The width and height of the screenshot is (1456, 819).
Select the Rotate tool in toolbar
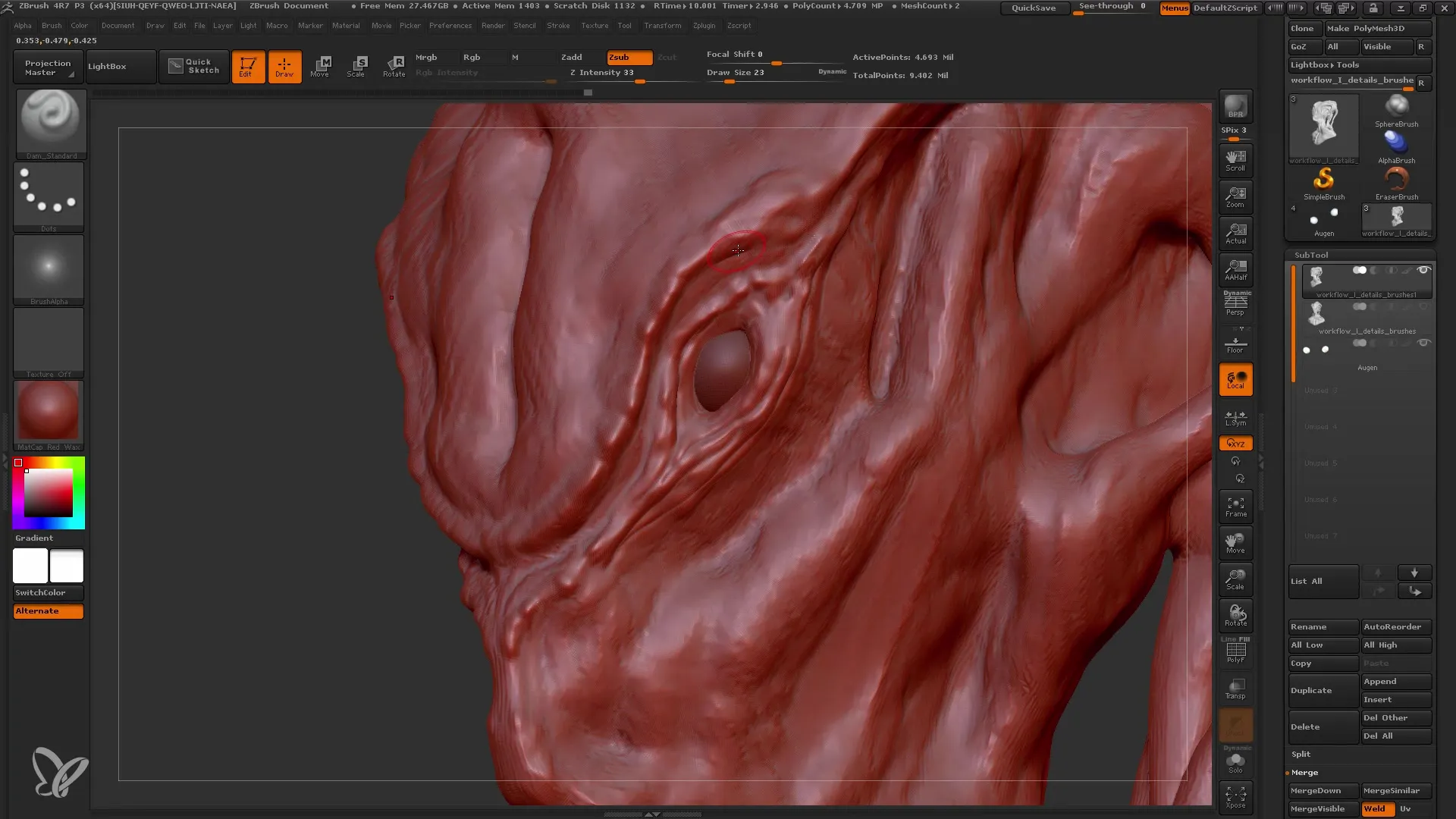[x=394, y=66]
